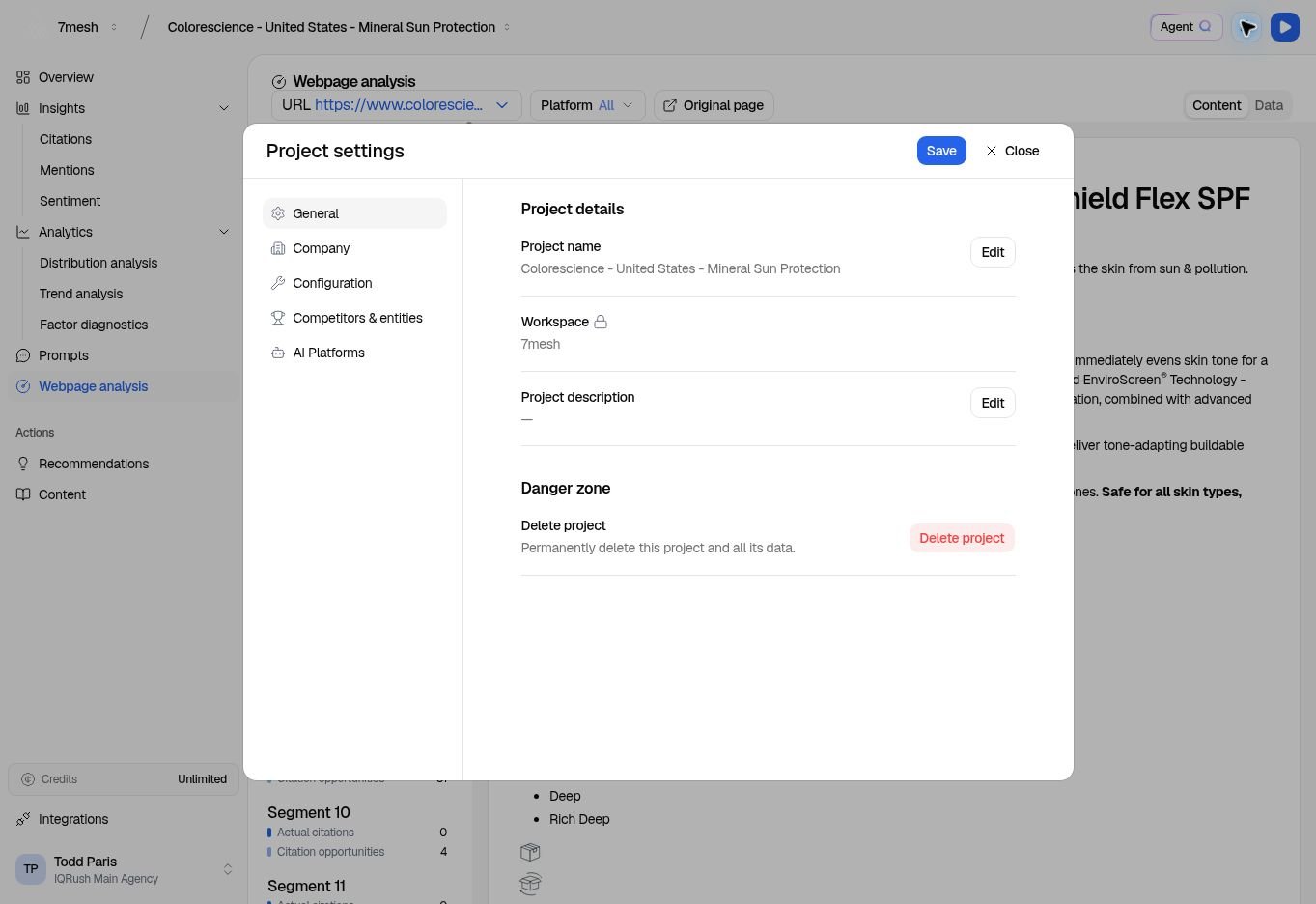Click the upper package box icon below Rich Deep

pyautogui.click(x=530, y=852)
